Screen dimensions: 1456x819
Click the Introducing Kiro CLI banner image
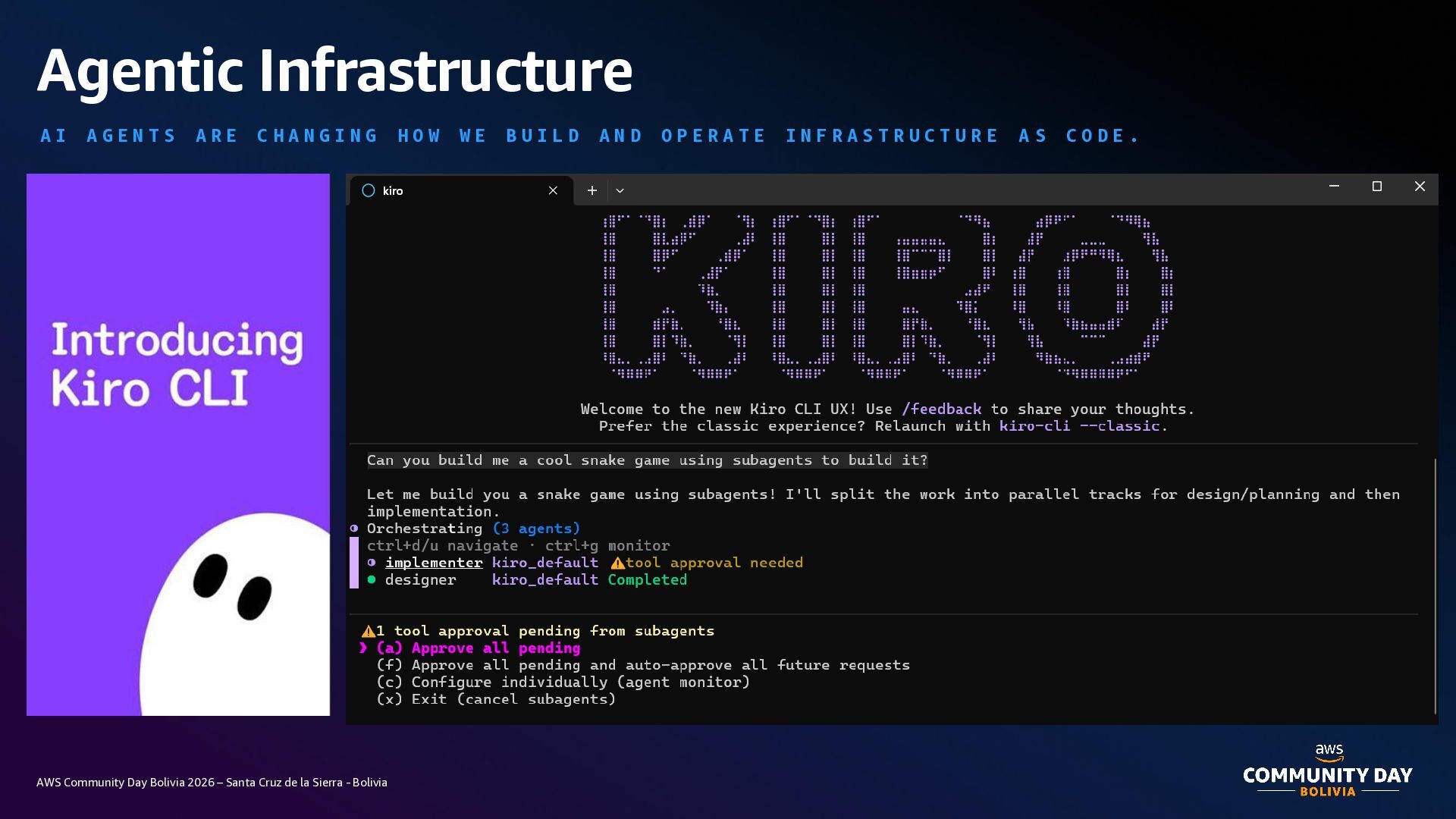pyautogui.click(x=178, y=444)
